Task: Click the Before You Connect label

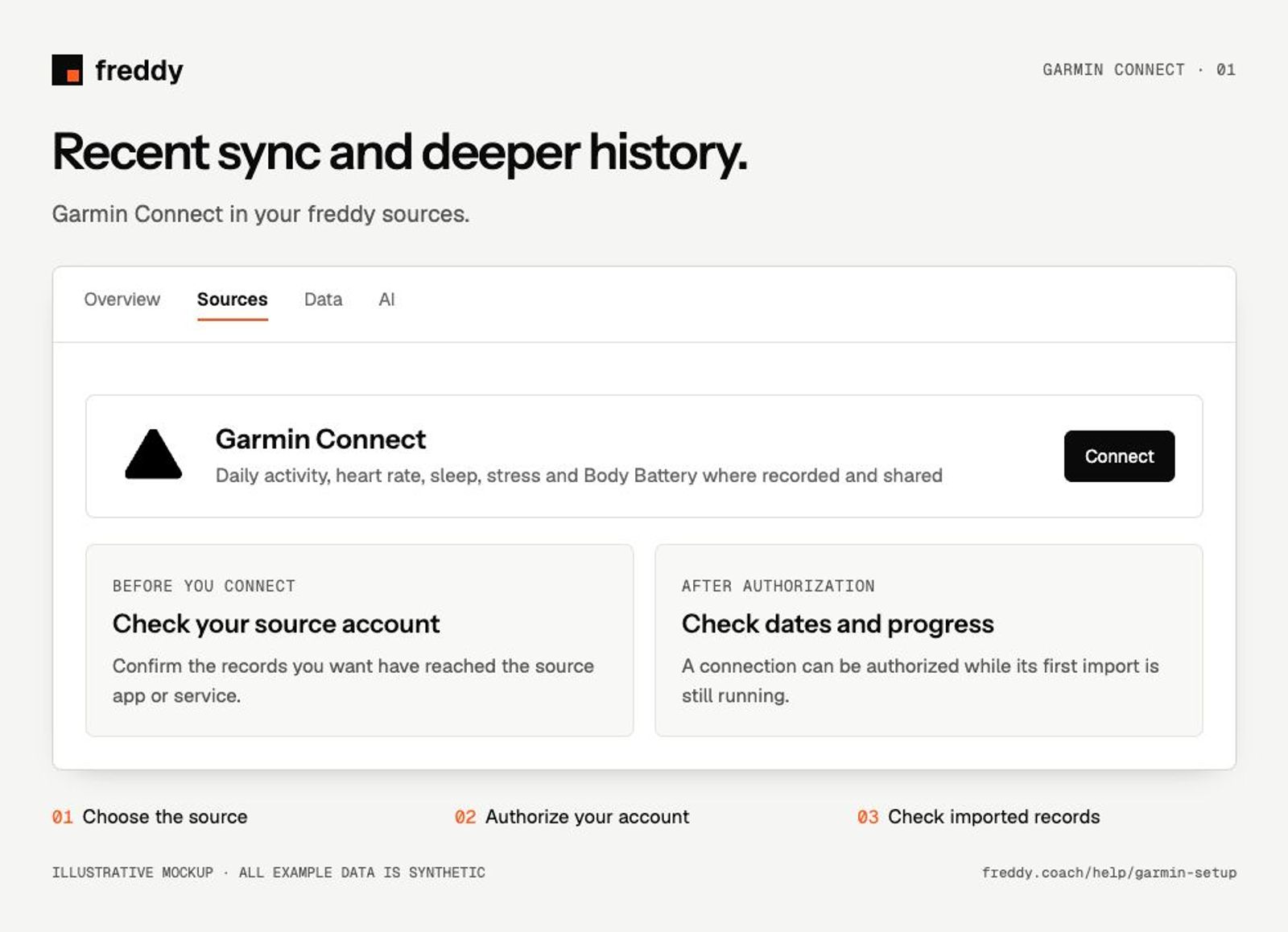Action: 204,586
